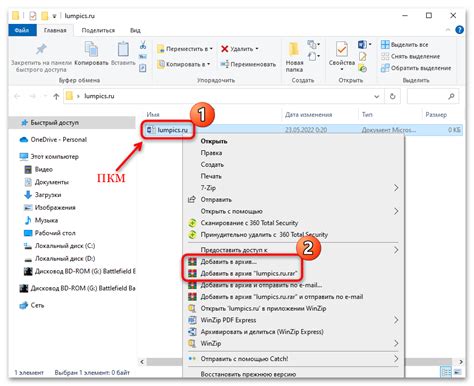The image size is (474, 386).
Task: Sort by the Дата изменения column header
Action: pyautogui.click(x=308, y=114)
